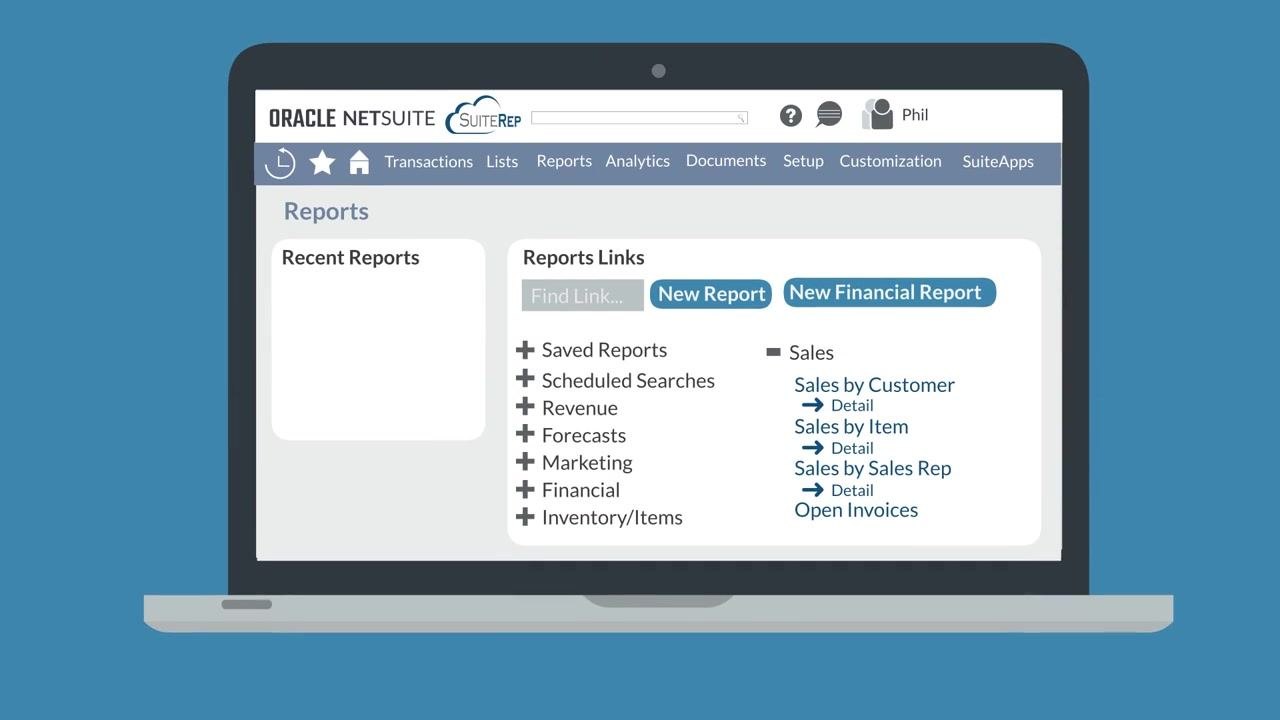Screen dimensions: 1280x720
Task: Click the search magnifier icon in search bar
Action: (741, 118)
